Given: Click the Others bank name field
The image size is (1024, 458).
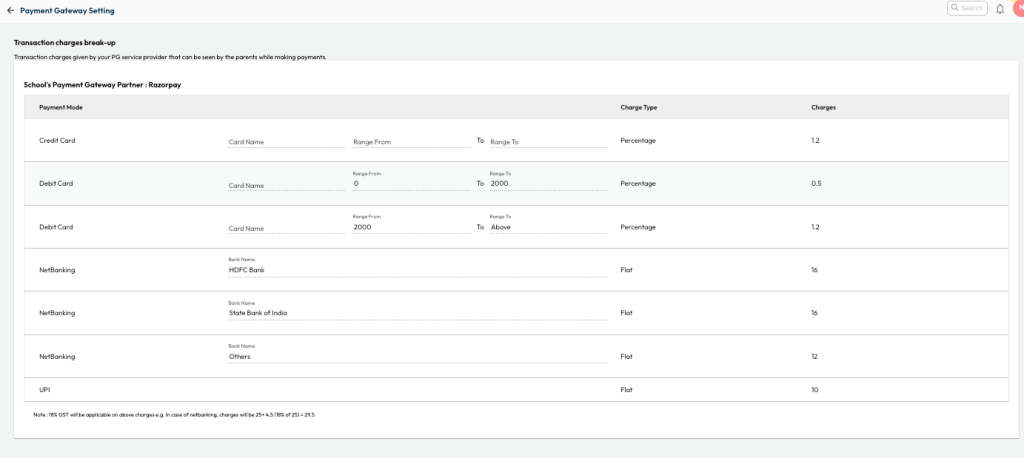Looking at the screenshot, I should 417,356.
